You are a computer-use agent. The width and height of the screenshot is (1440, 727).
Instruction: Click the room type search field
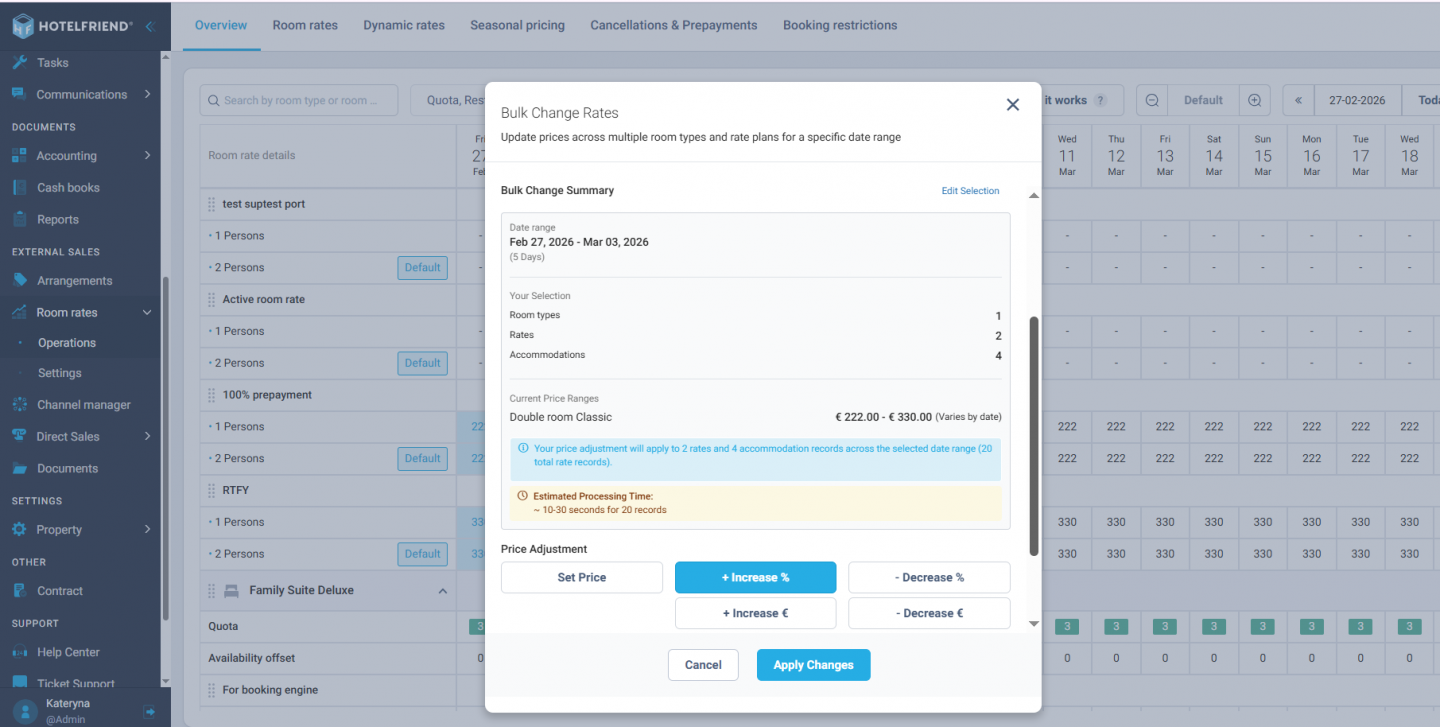[x=298, y=100]
